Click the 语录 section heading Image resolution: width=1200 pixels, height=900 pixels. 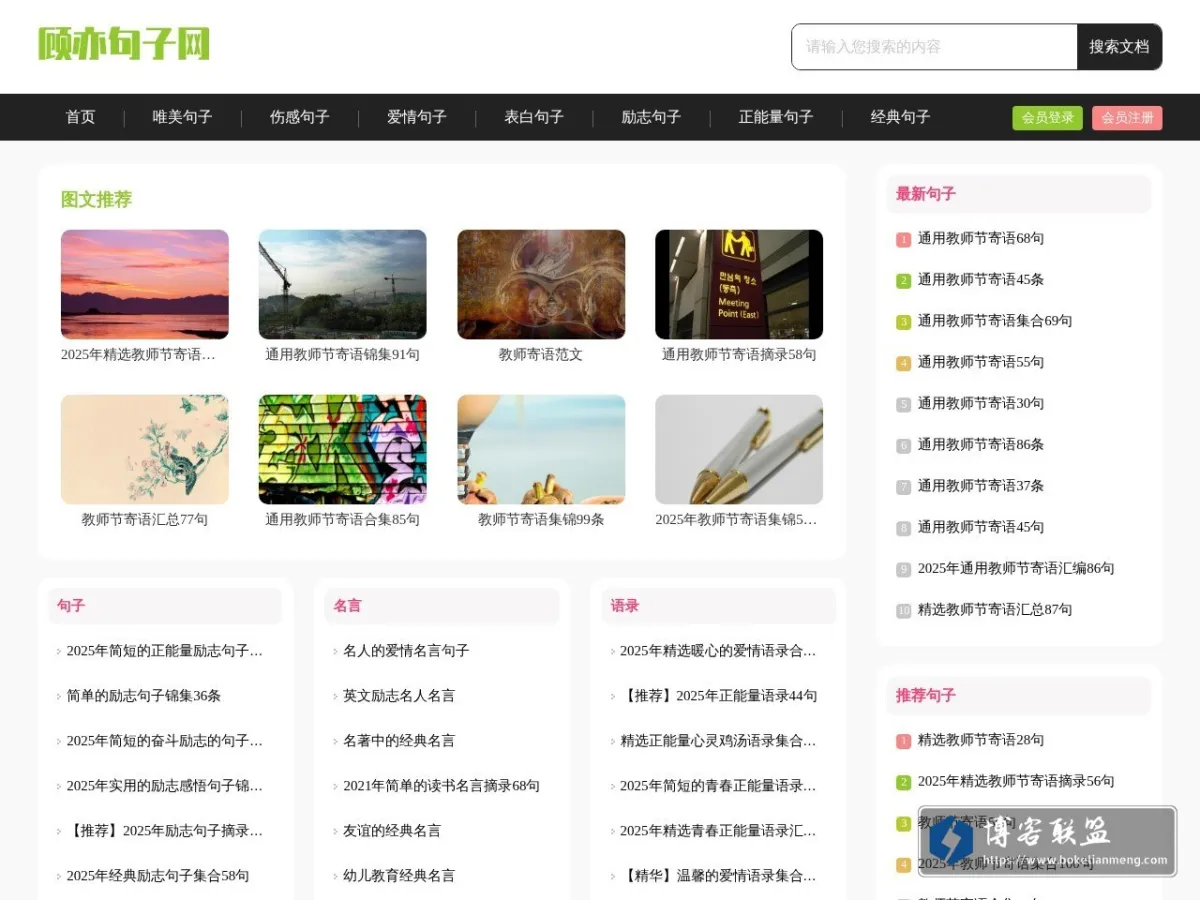click(625, 606)
